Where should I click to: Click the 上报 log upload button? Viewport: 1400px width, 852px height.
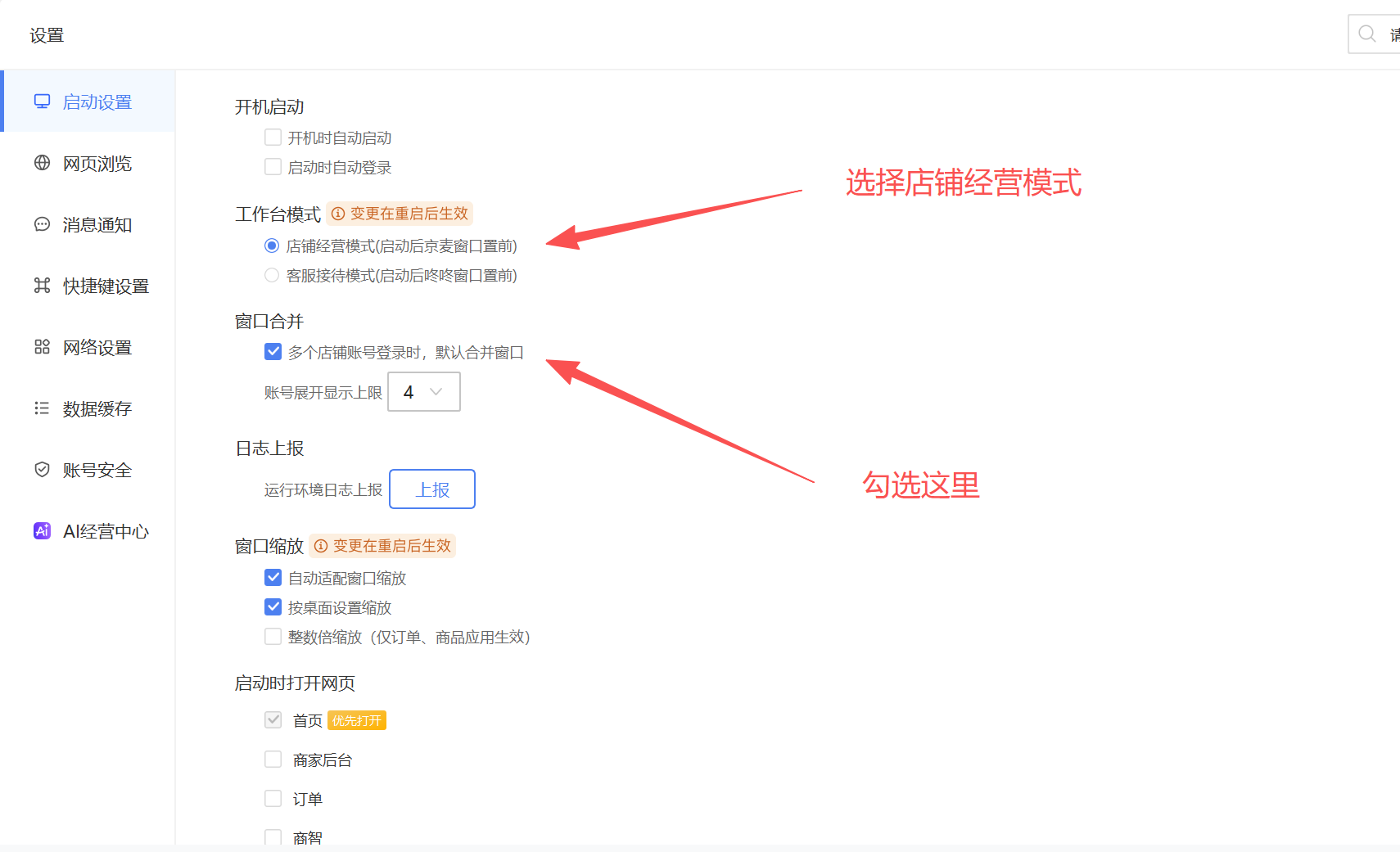pos(432,489)
